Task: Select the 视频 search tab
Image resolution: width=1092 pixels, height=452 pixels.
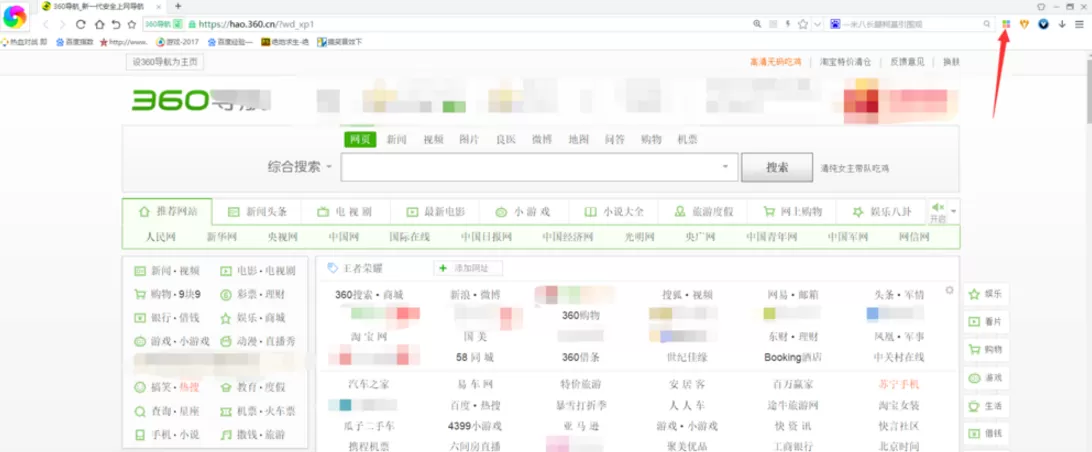Action: coord(433,139)
